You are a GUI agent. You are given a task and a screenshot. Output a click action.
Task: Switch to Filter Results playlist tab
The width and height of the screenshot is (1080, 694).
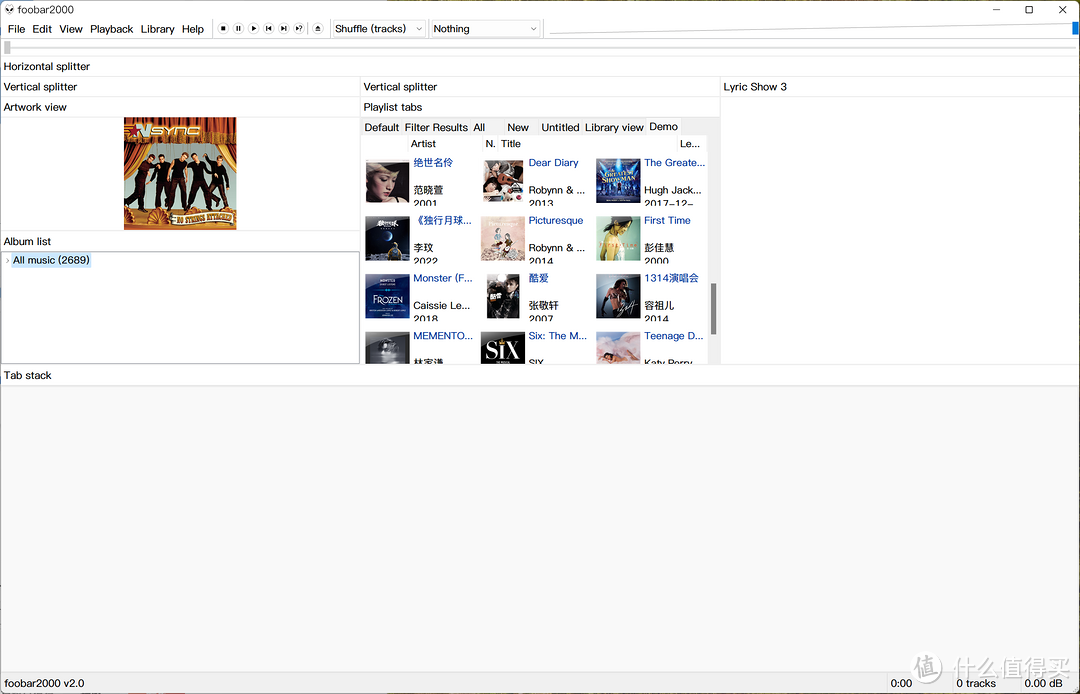436,127
